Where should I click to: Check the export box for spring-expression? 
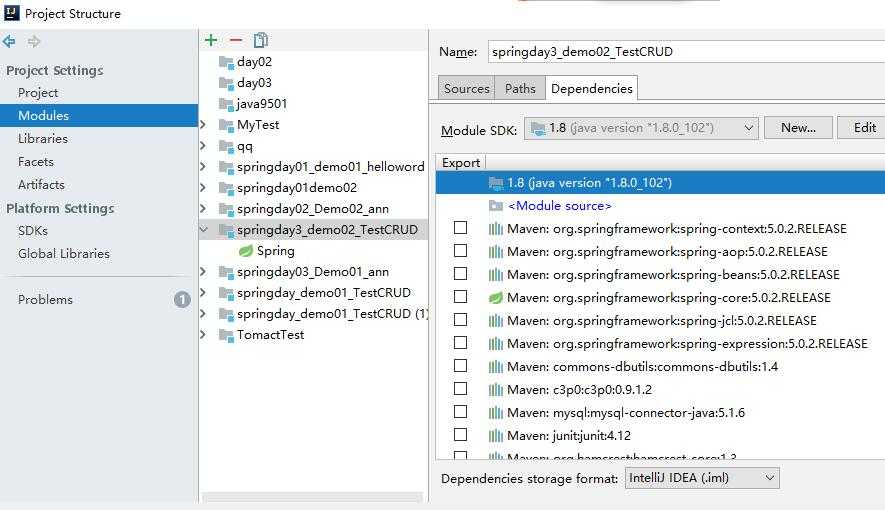pos(461,342)
